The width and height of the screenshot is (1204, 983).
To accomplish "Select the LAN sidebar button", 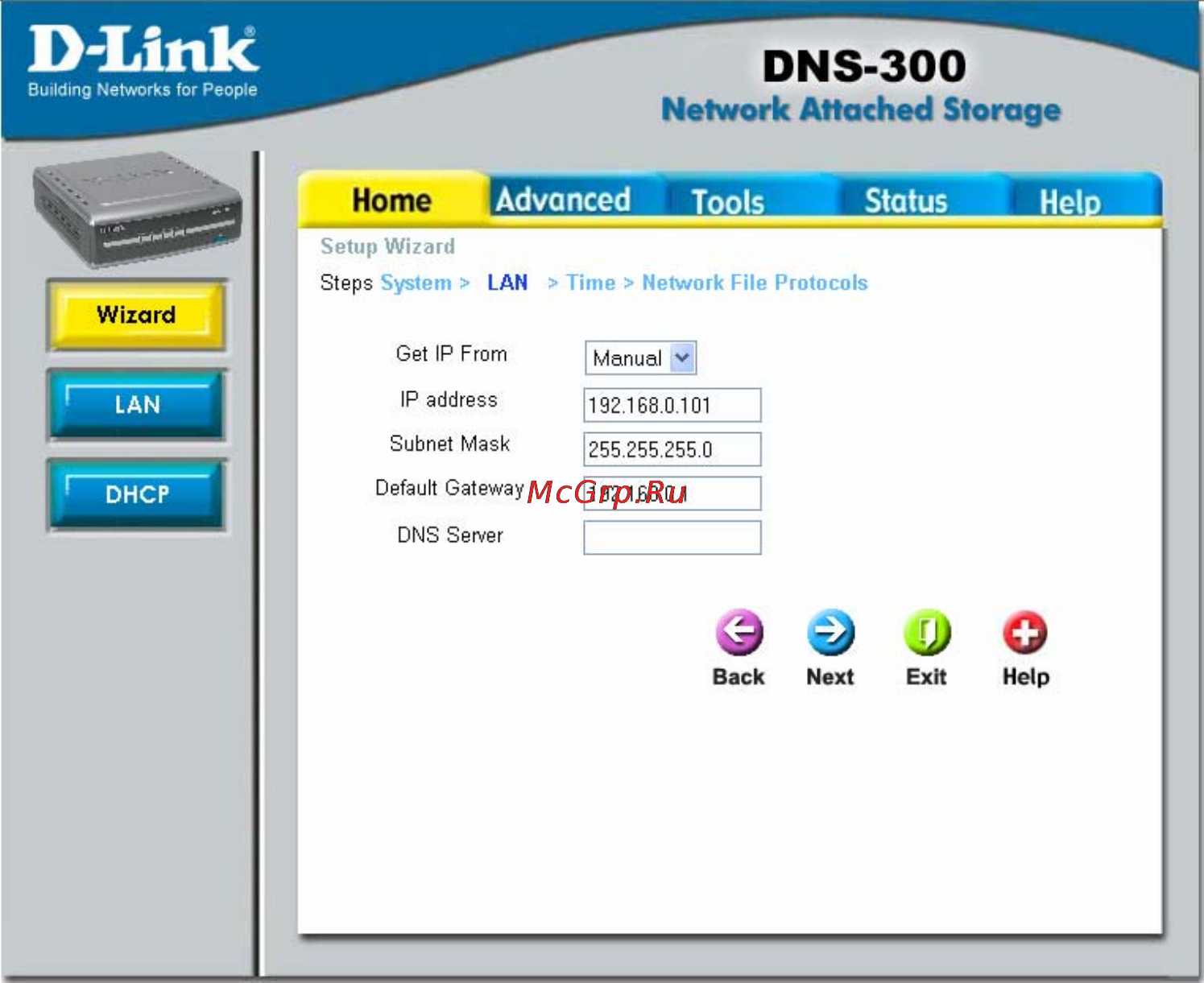I will tap(136, 405).
